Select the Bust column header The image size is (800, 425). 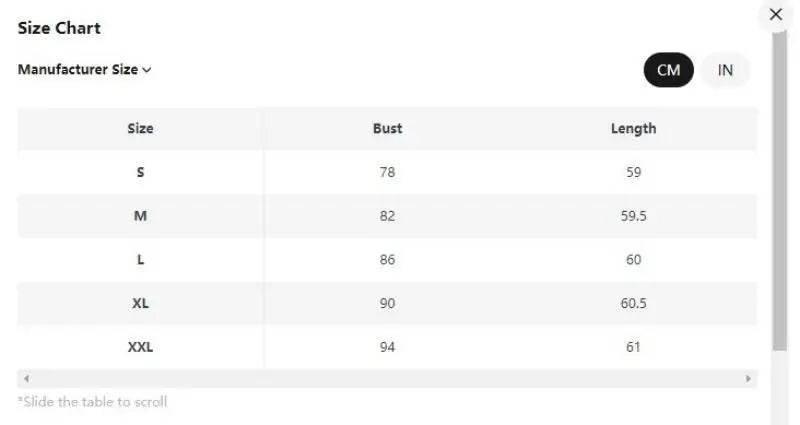[387, 128]
